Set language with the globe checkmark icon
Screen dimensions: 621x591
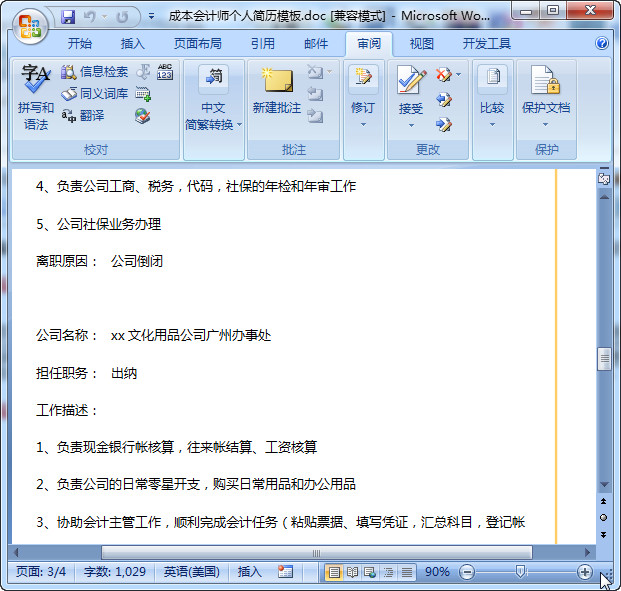143,116
